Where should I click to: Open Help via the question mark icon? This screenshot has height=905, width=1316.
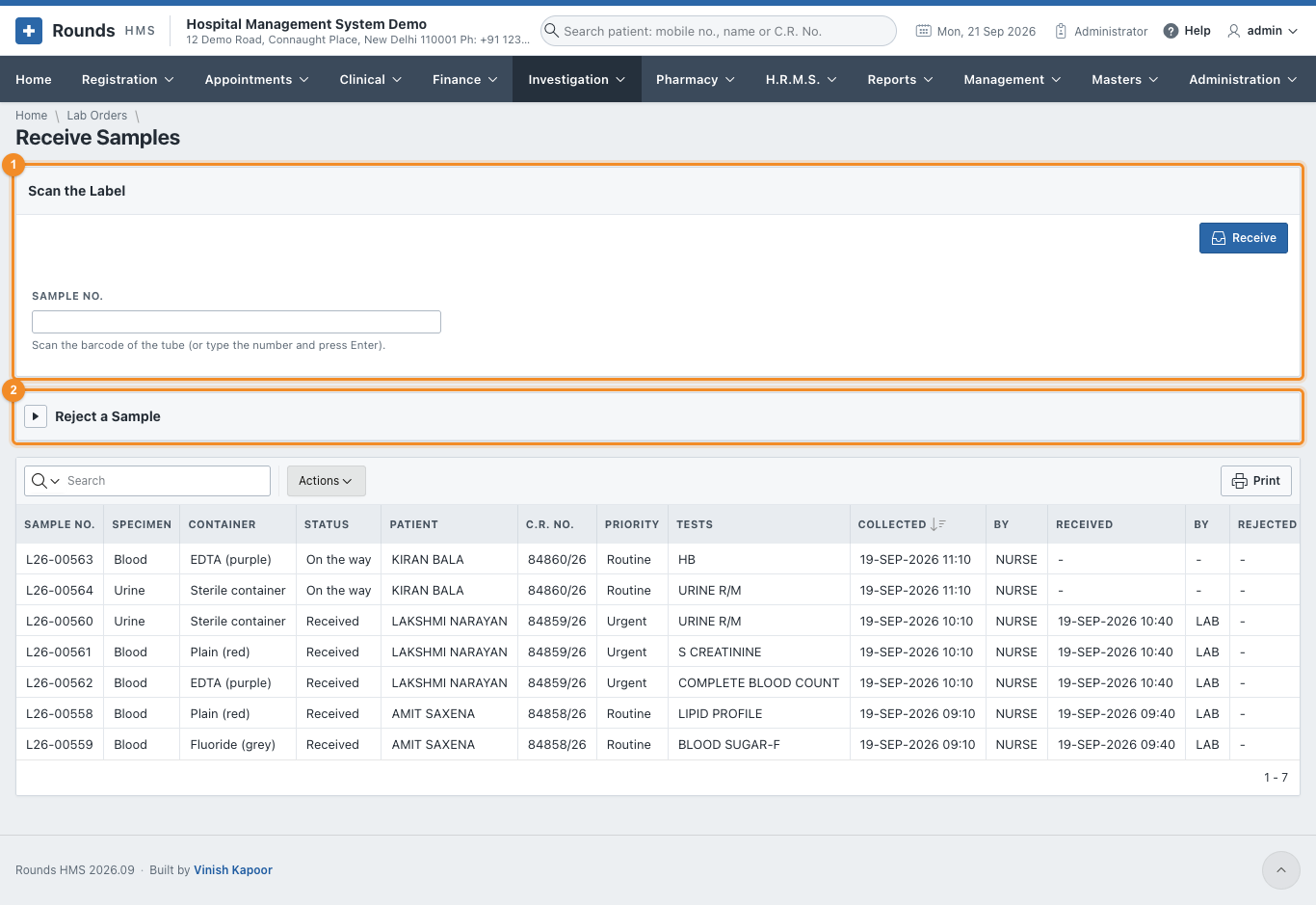click(1171, 31)
